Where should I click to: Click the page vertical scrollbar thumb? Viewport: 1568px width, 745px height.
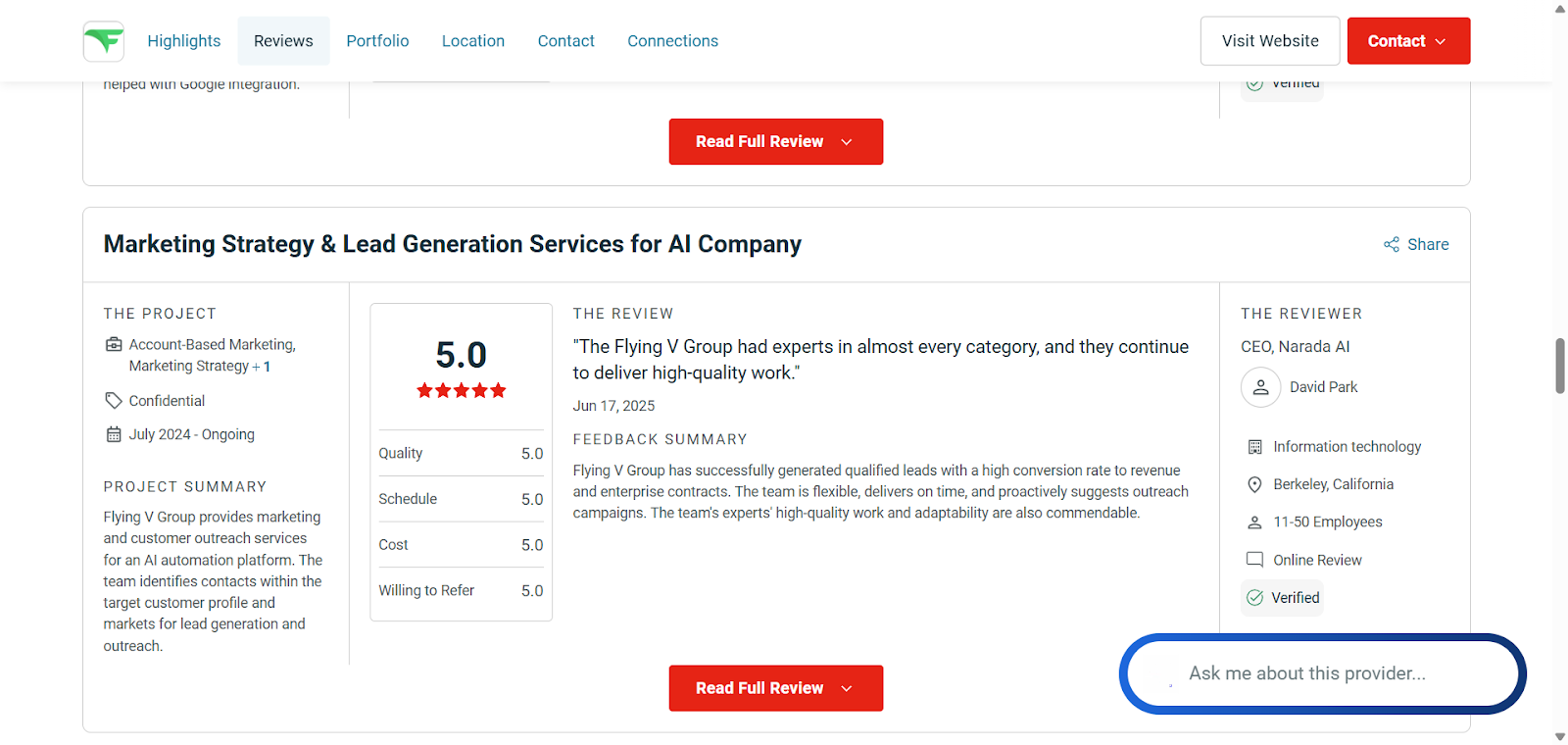[x=1560, y=366]
